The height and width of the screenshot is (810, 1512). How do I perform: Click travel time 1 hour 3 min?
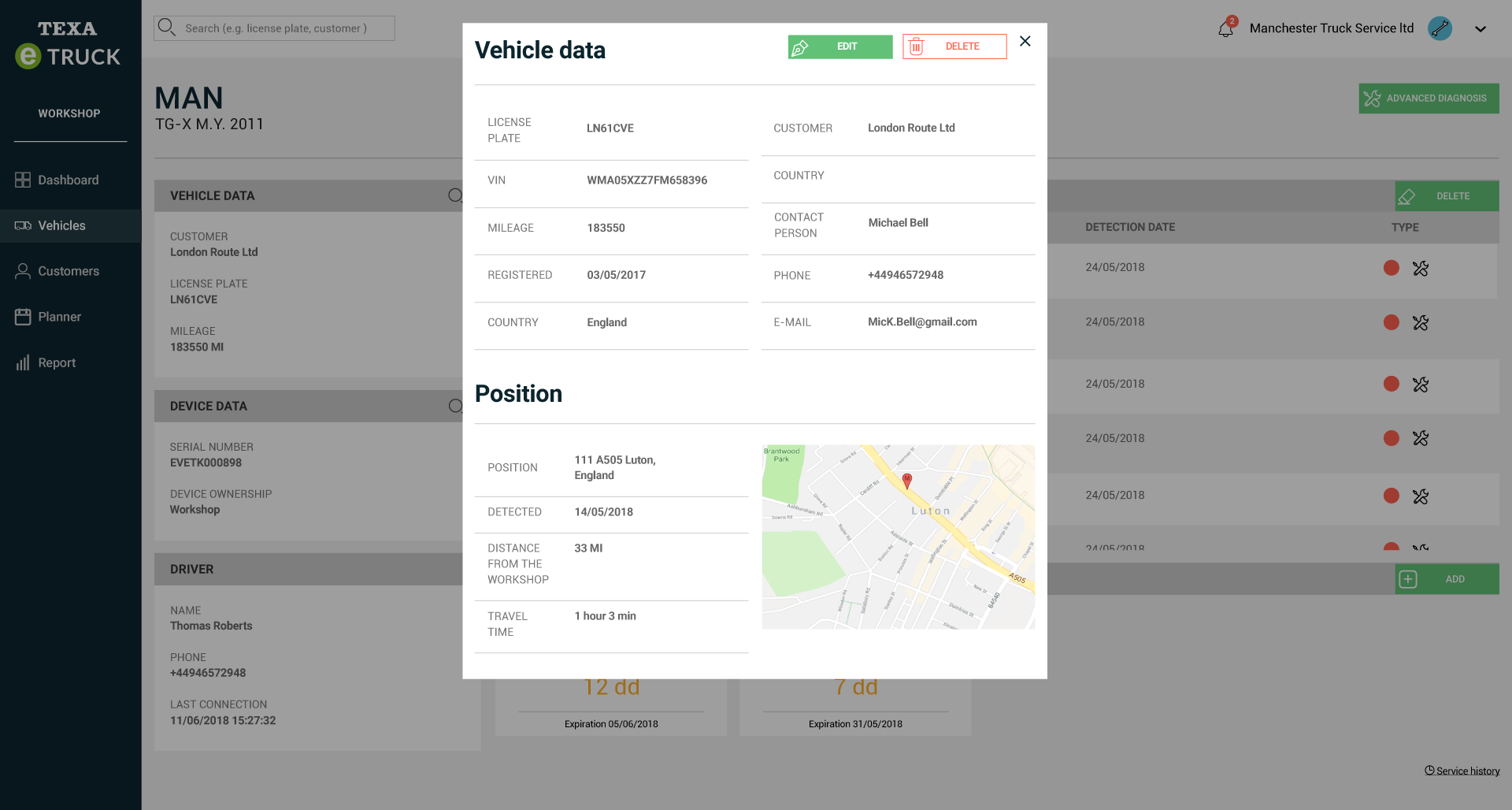pyautogui.click(x=605, y=616)
